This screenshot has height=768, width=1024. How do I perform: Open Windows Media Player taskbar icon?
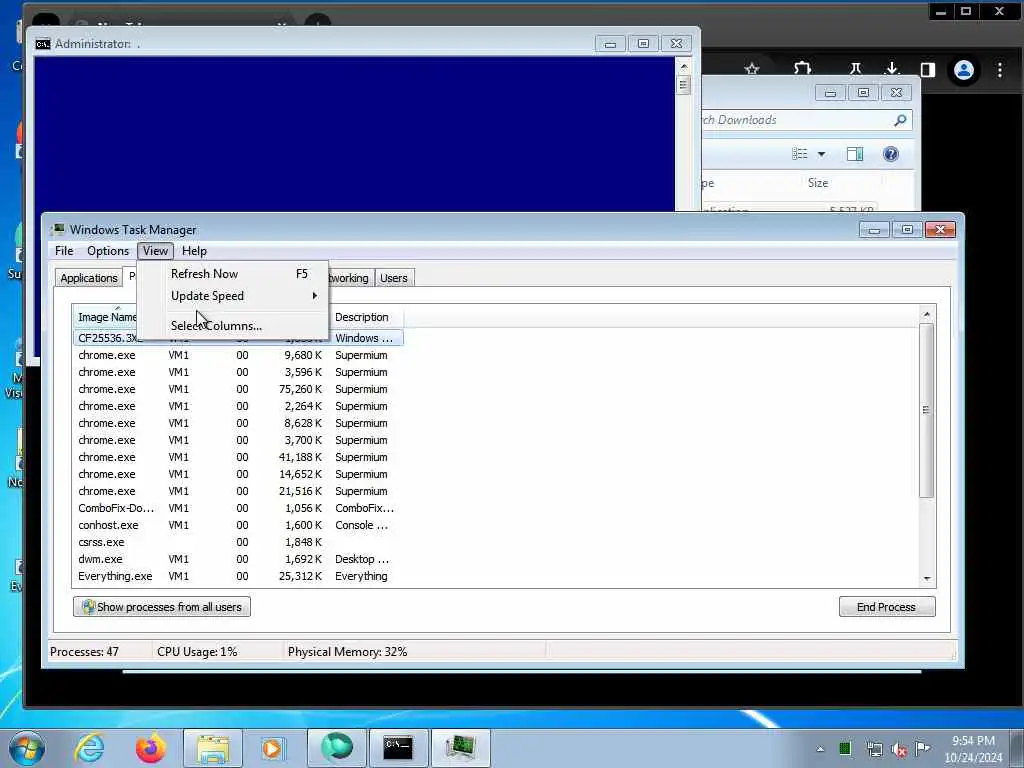point(273,748)
